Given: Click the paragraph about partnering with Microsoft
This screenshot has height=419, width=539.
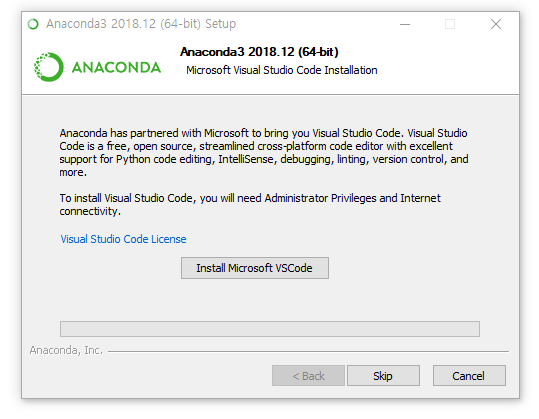Looking at the screenshot, I should 264,152.
